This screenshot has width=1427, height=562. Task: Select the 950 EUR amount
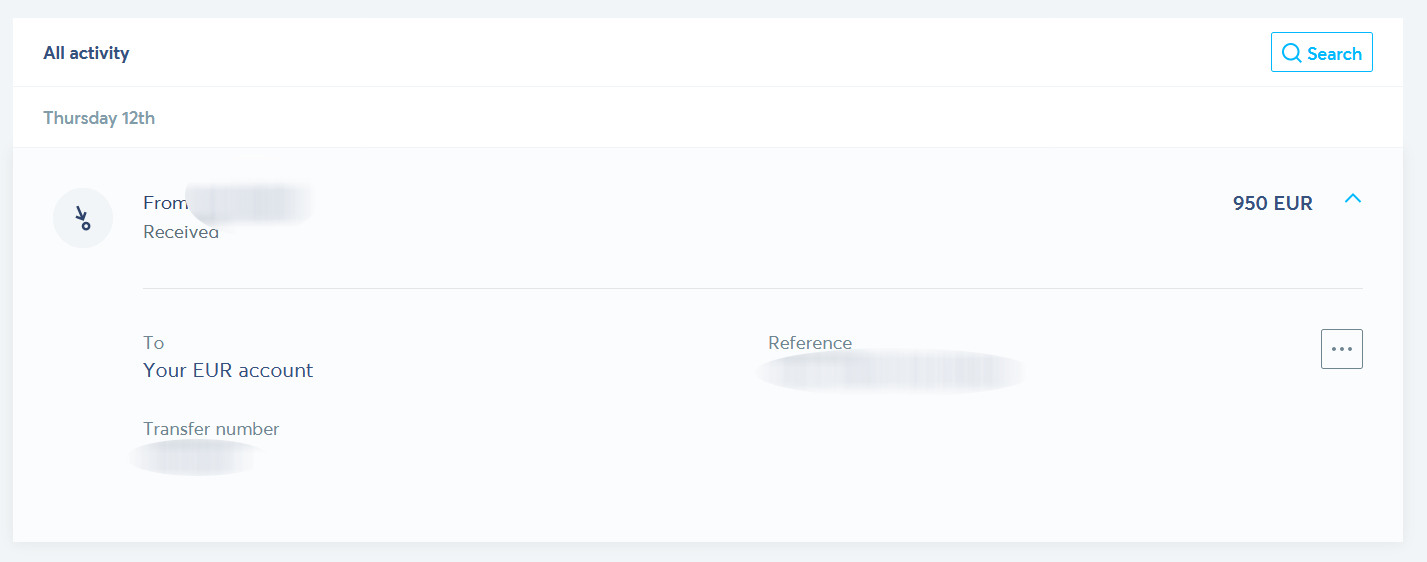click(x=1272, y=203)
